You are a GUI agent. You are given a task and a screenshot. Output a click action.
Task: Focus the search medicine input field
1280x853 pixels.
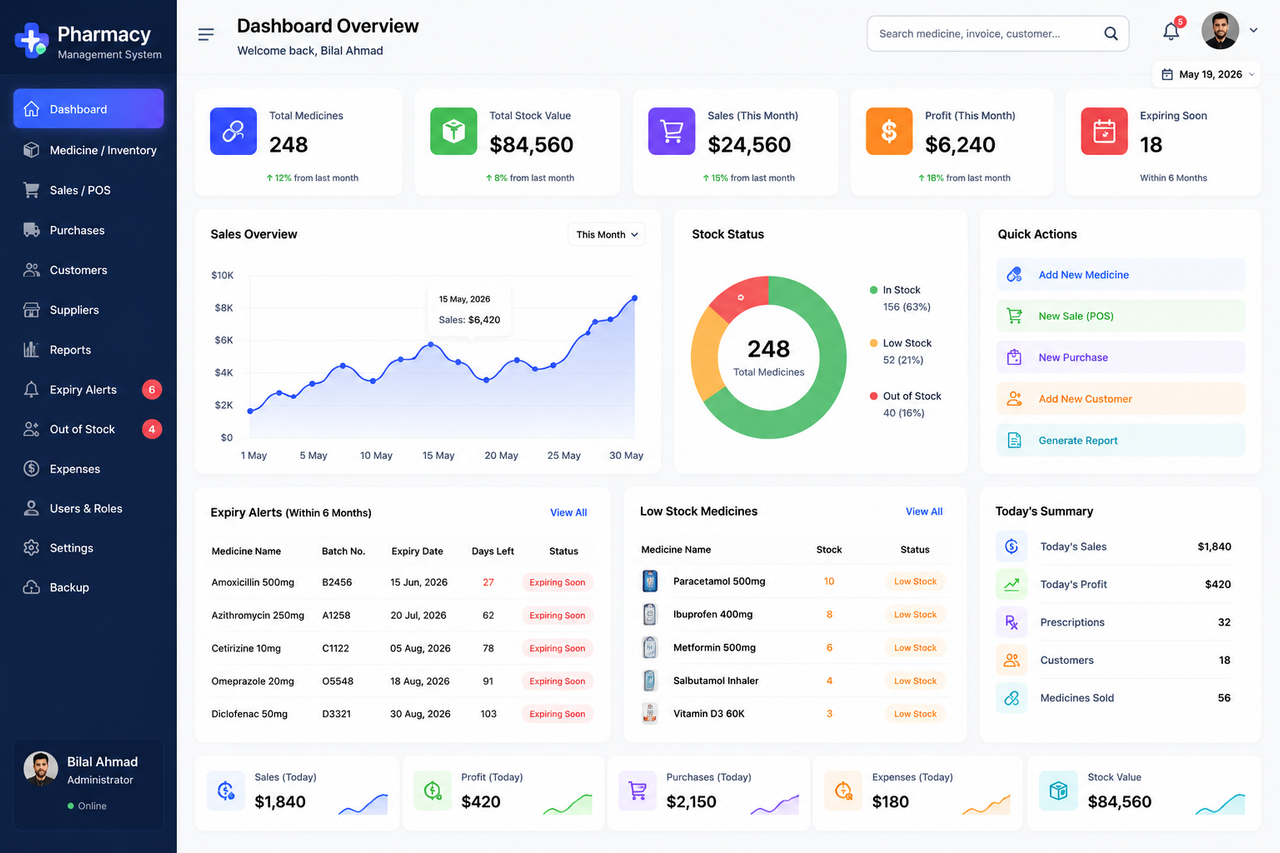[x=998, y=34]
